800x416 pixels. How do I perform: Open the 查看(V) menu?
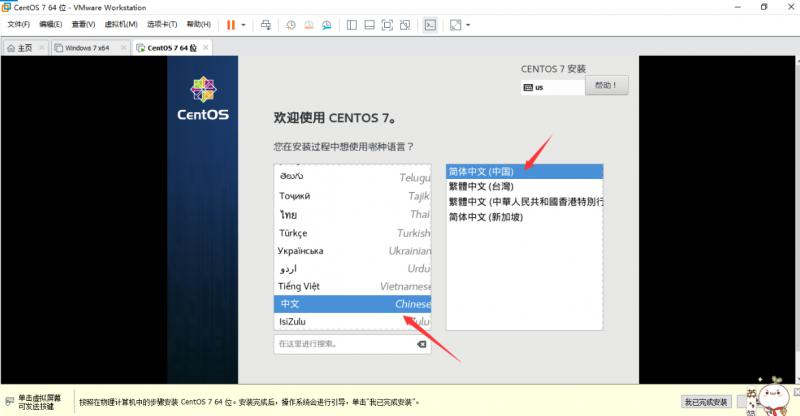click(x=83, y=24)
